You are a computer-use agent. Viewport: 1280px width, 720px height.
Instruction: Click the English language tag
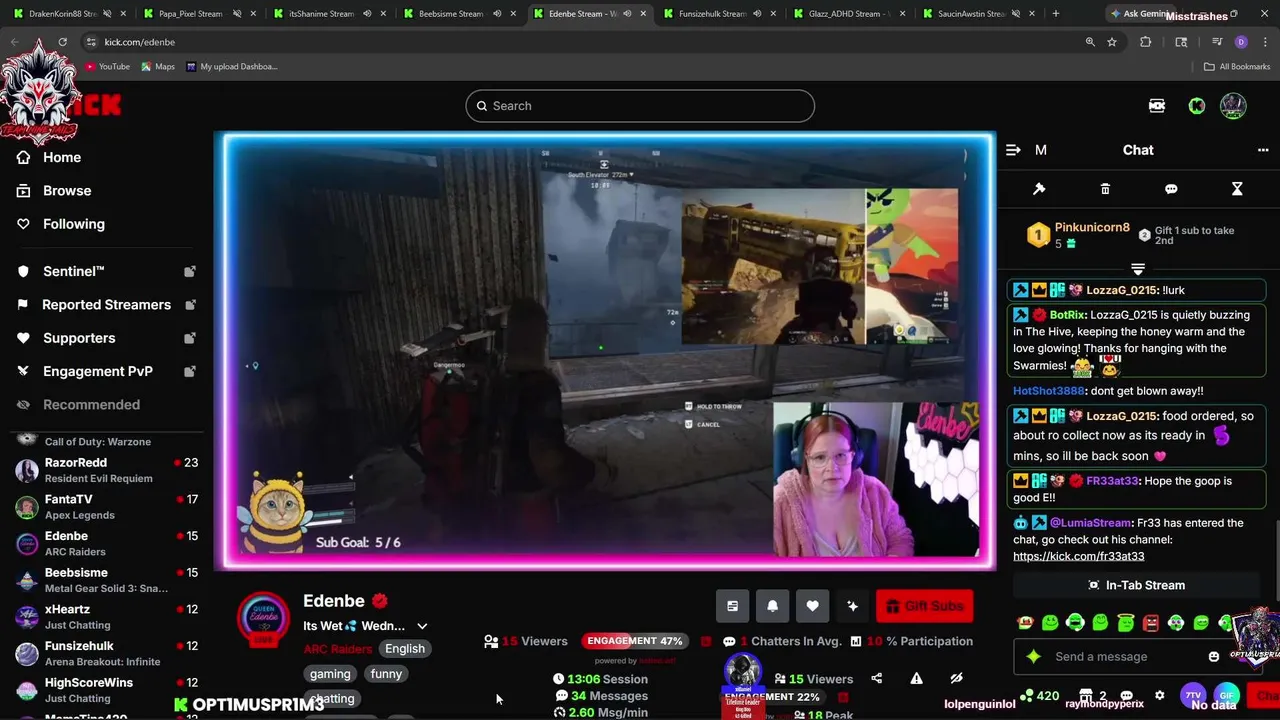[x=405, y=649]
